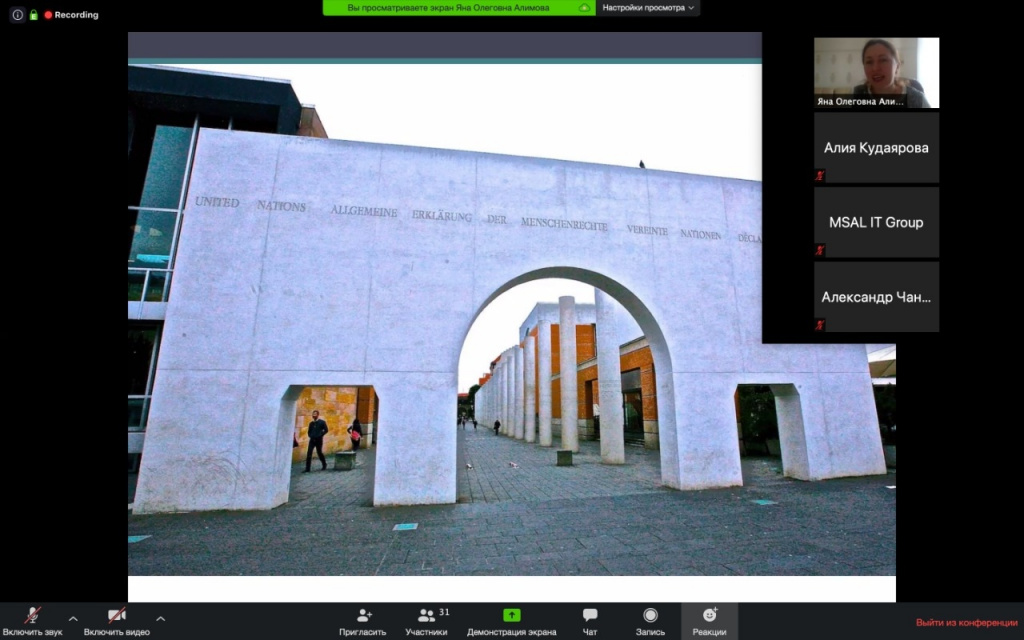The image size is (1024, 640).
Task: Select Яна Олеговна's video thumbnail
Action: pyautogui.click(x=876, y=72)
